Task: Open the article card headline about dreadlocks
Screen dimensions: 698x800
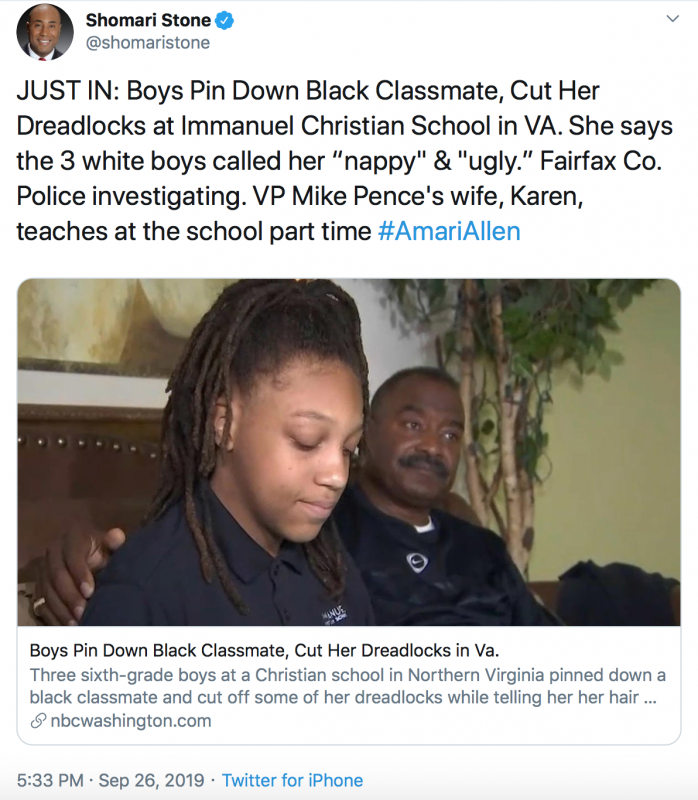Action: click(264, 651)
